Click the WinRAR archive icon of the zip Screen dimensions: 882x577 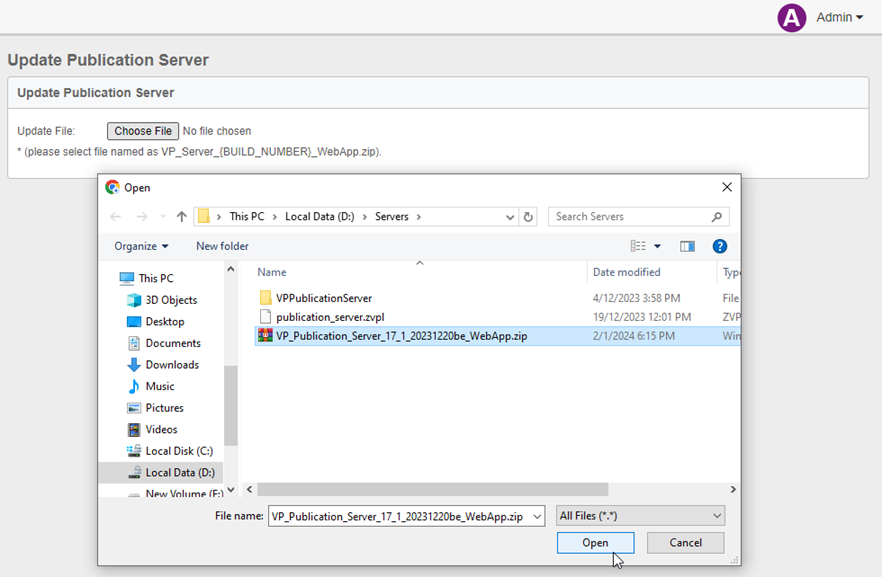pos(266,336)
